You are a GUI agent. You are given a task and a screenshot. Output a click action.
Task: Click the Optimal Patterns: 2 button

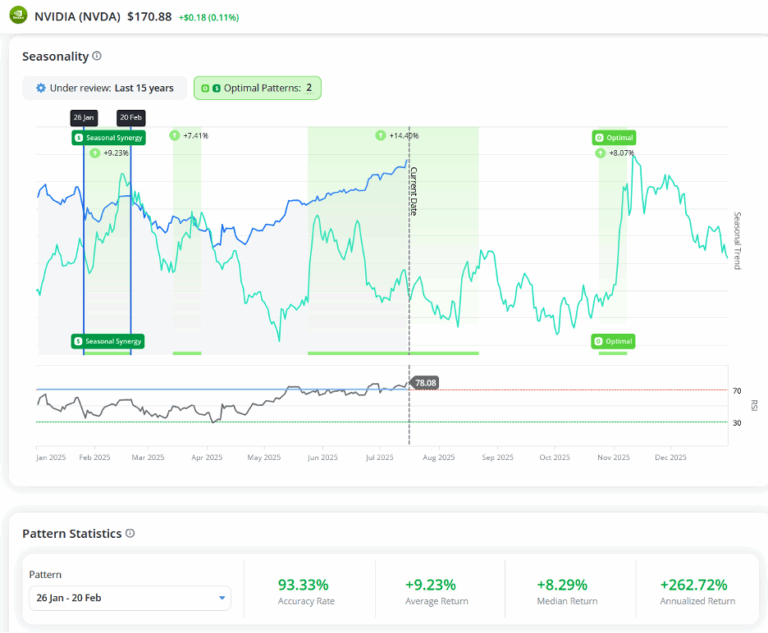258,88
